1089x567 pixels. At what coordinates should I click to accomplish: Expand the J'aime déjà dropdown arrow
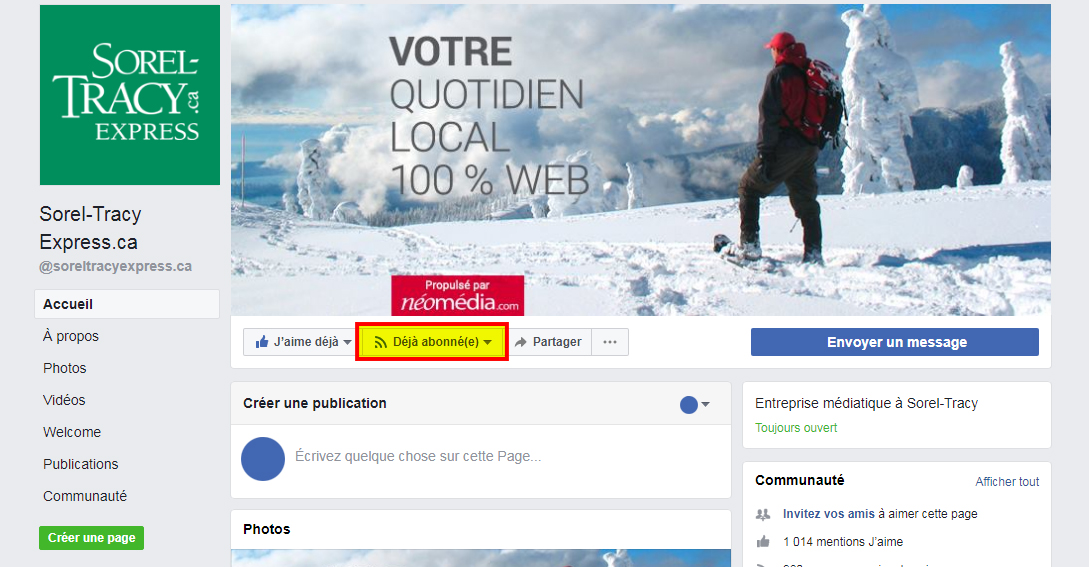click(347, 342)
